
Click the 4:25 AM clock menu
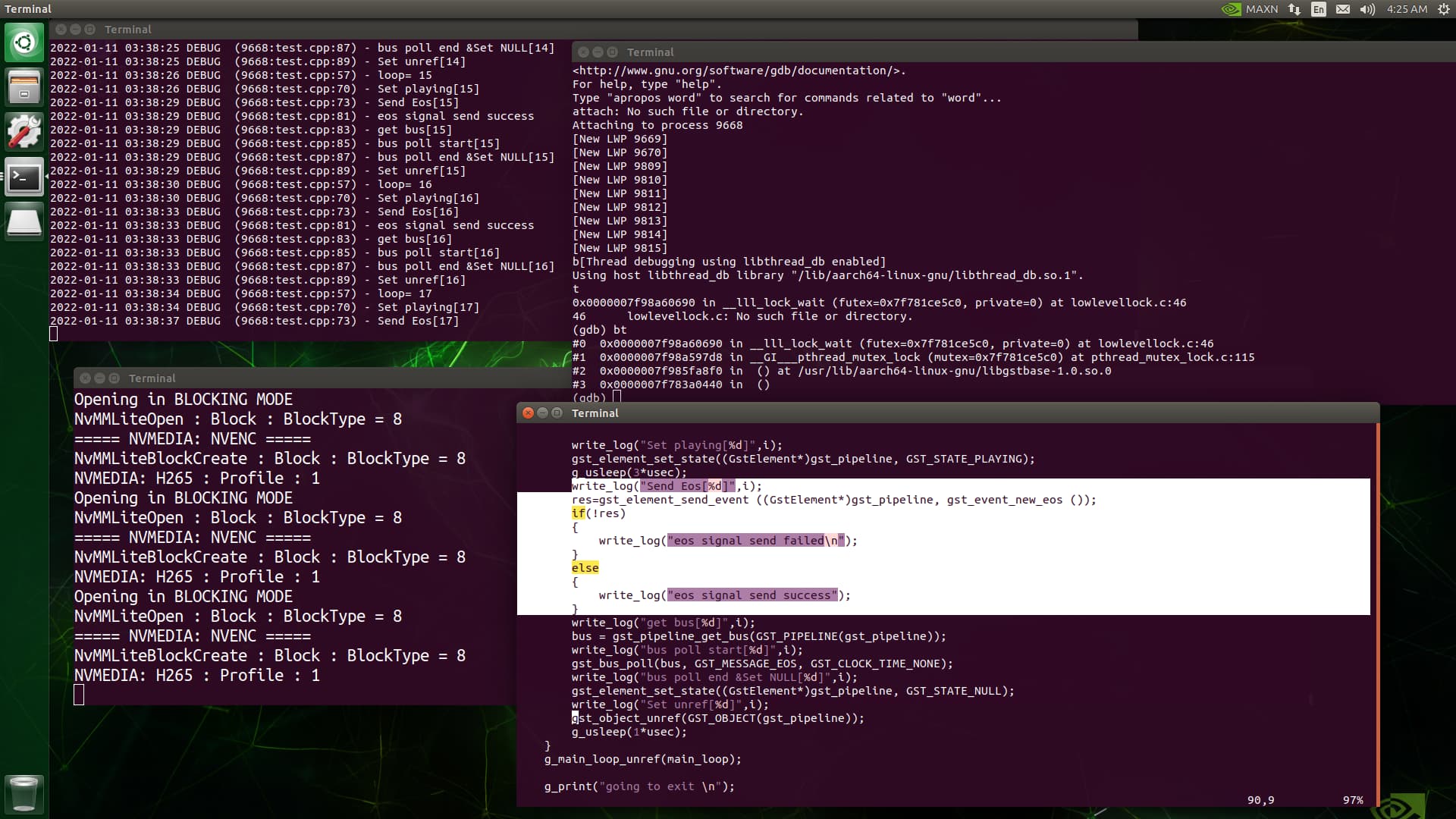(x=1407, y=9)
